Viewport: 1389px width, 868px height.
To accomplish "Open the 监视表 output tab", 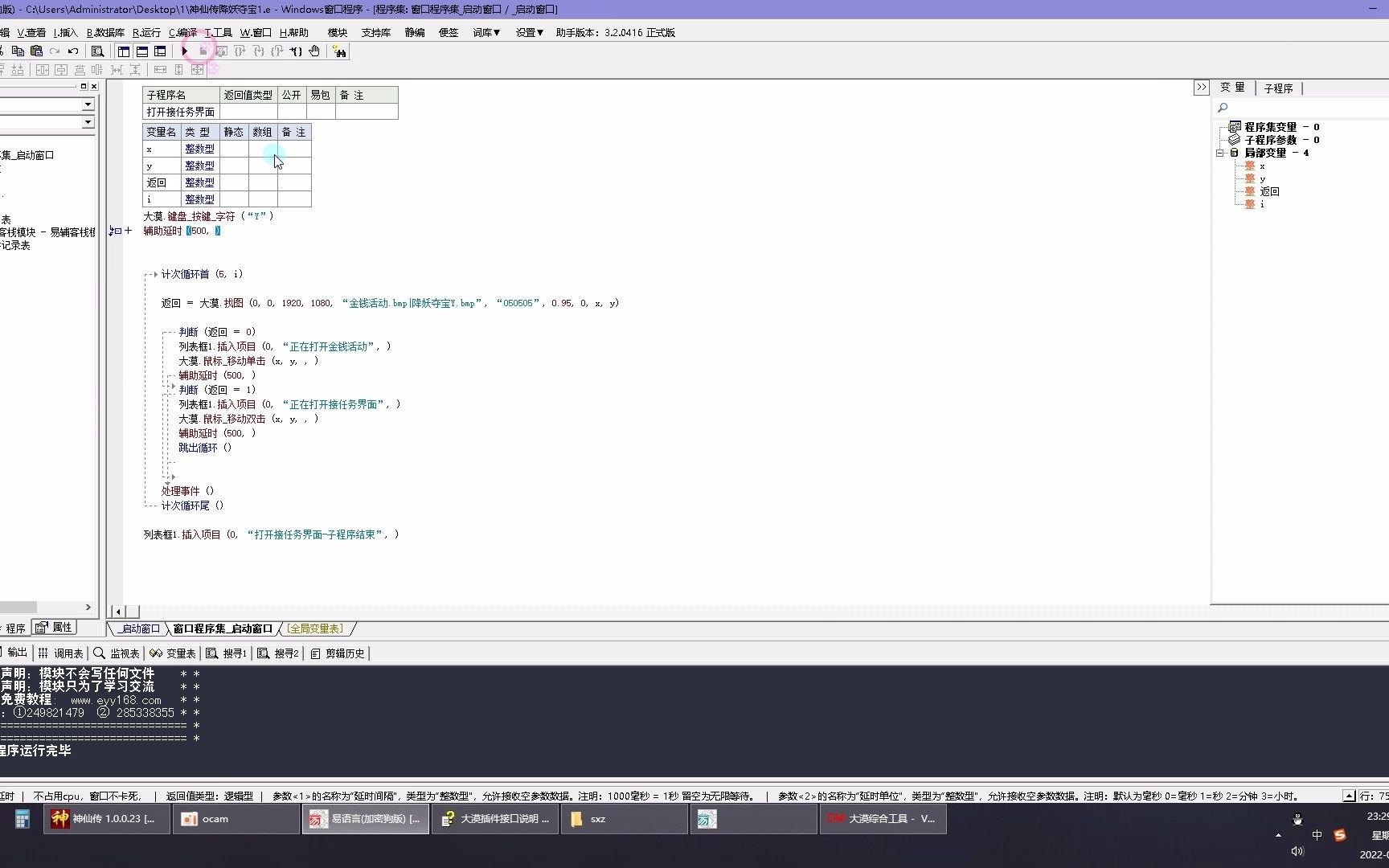I will tap(117, 653).
